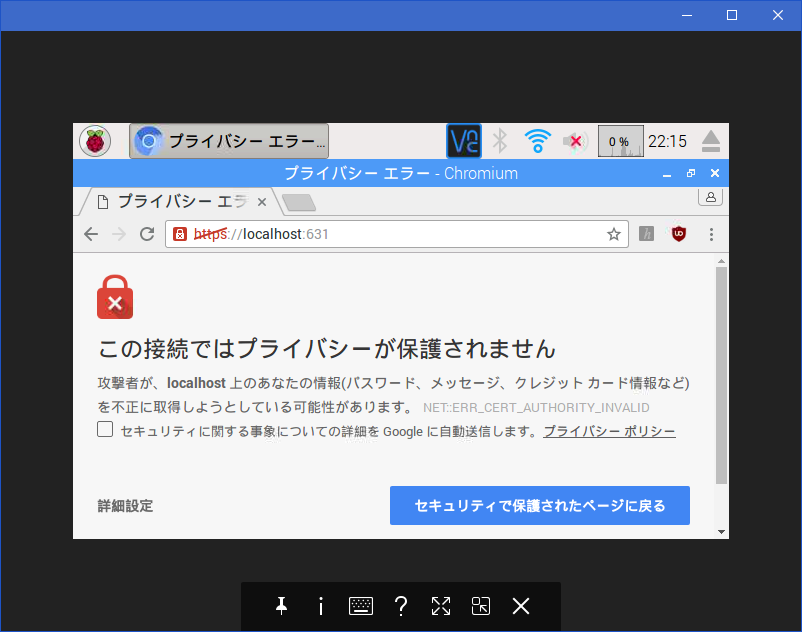Click セキュリティで保護されたページに戻る button
This screenshot has width=802, height=632.
coord(539,505)
